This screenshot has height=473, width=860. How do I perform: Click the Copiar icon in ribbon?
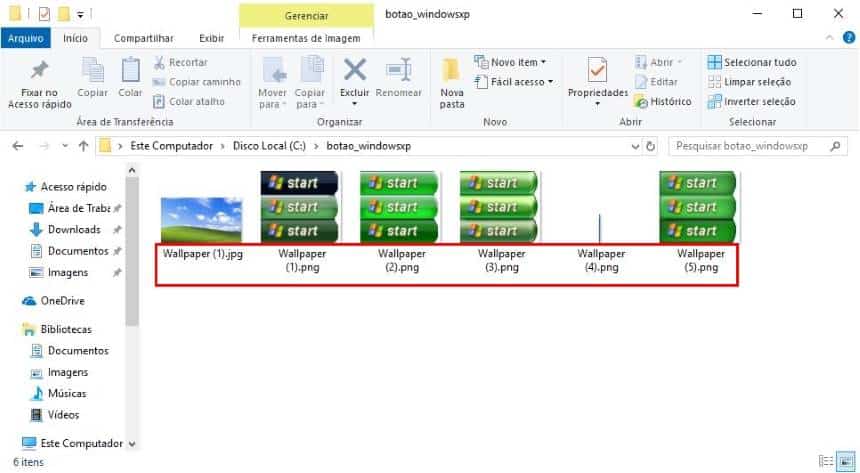[x=93, y=70]
